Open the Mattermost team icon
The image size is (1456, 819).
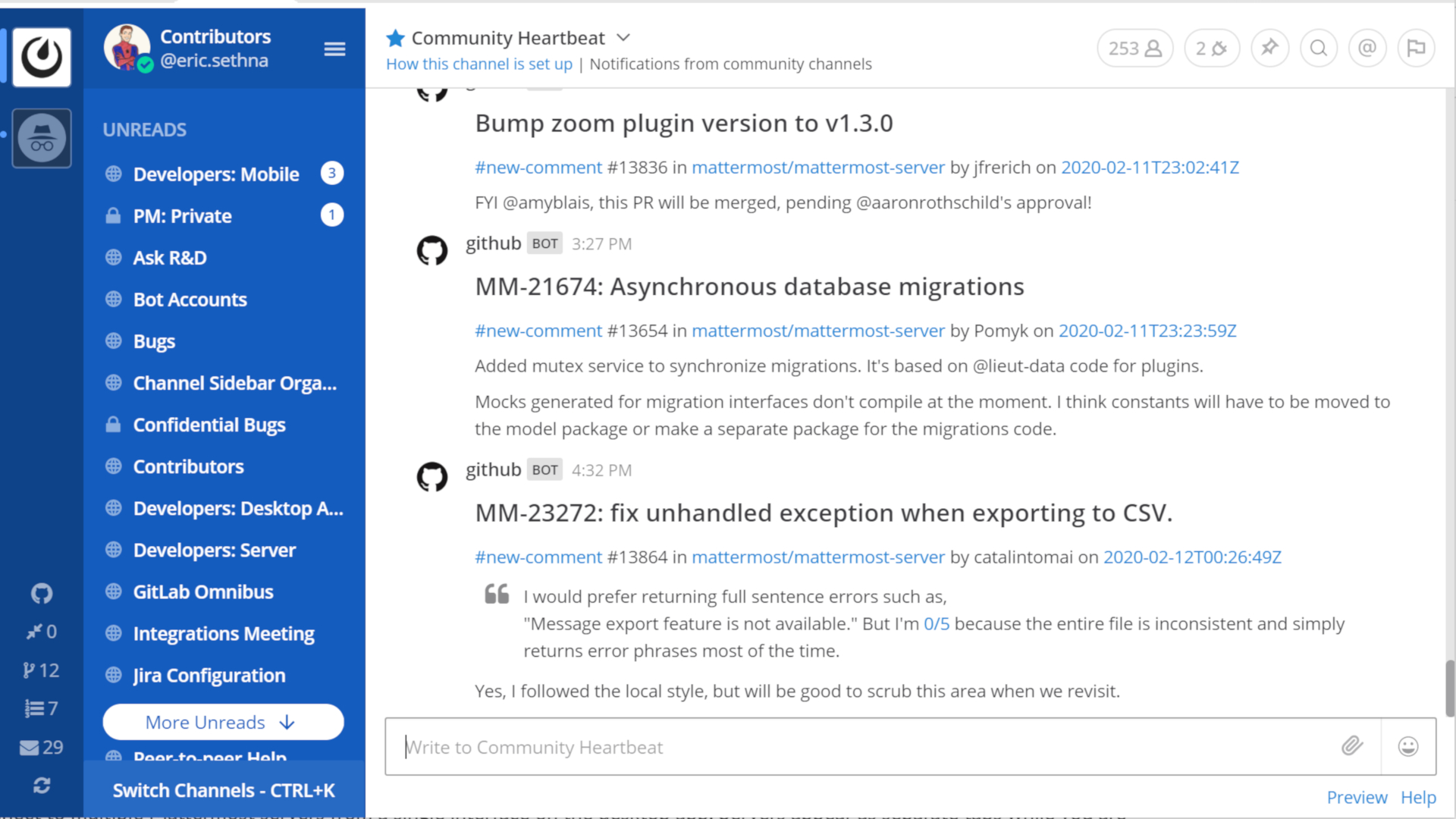point(42,57)
